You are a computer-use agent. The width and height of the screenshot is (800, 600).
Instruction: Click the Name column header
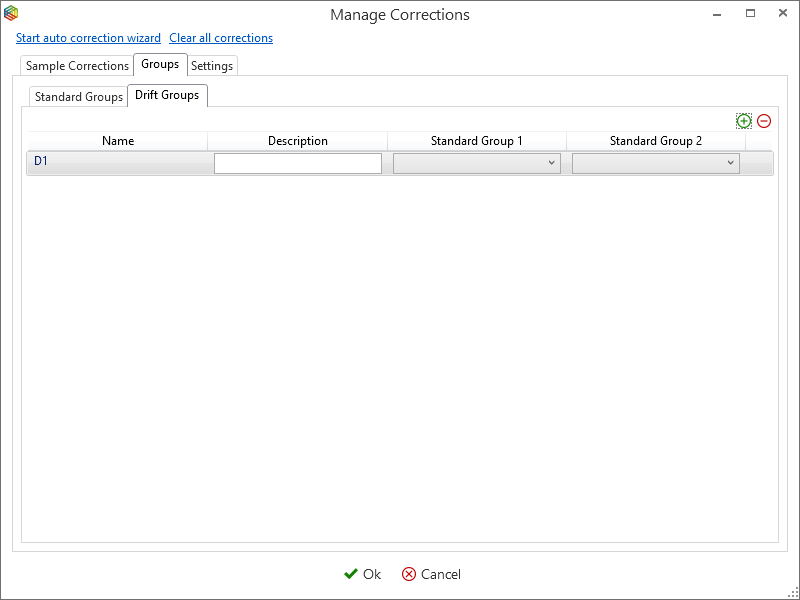[x=118, y=141]
